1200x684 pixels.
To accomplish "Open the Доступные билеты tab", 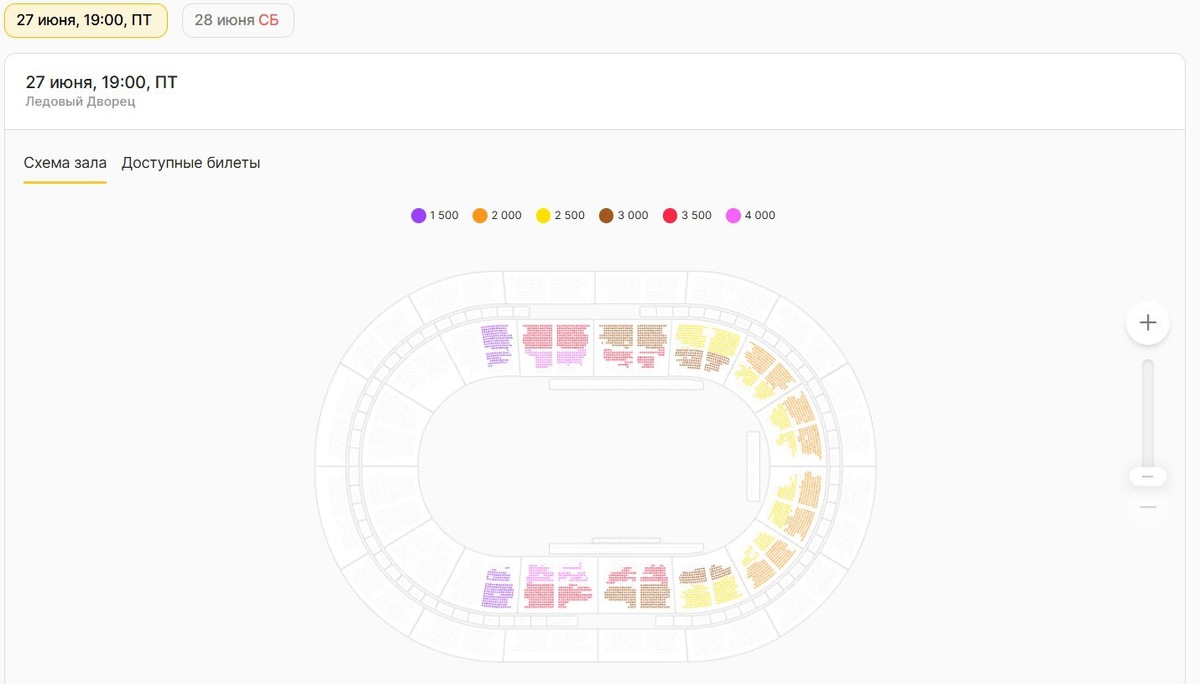I will (191, 163).
